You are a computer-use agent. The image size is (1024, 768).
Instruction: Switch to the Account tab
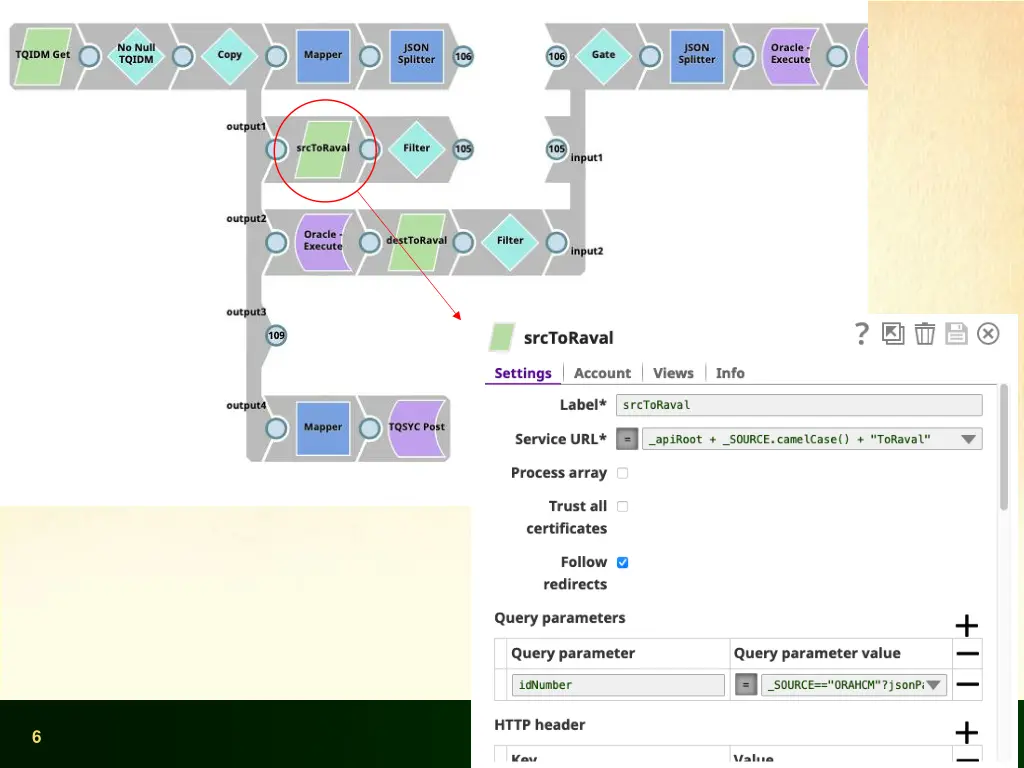coord(602,373)
